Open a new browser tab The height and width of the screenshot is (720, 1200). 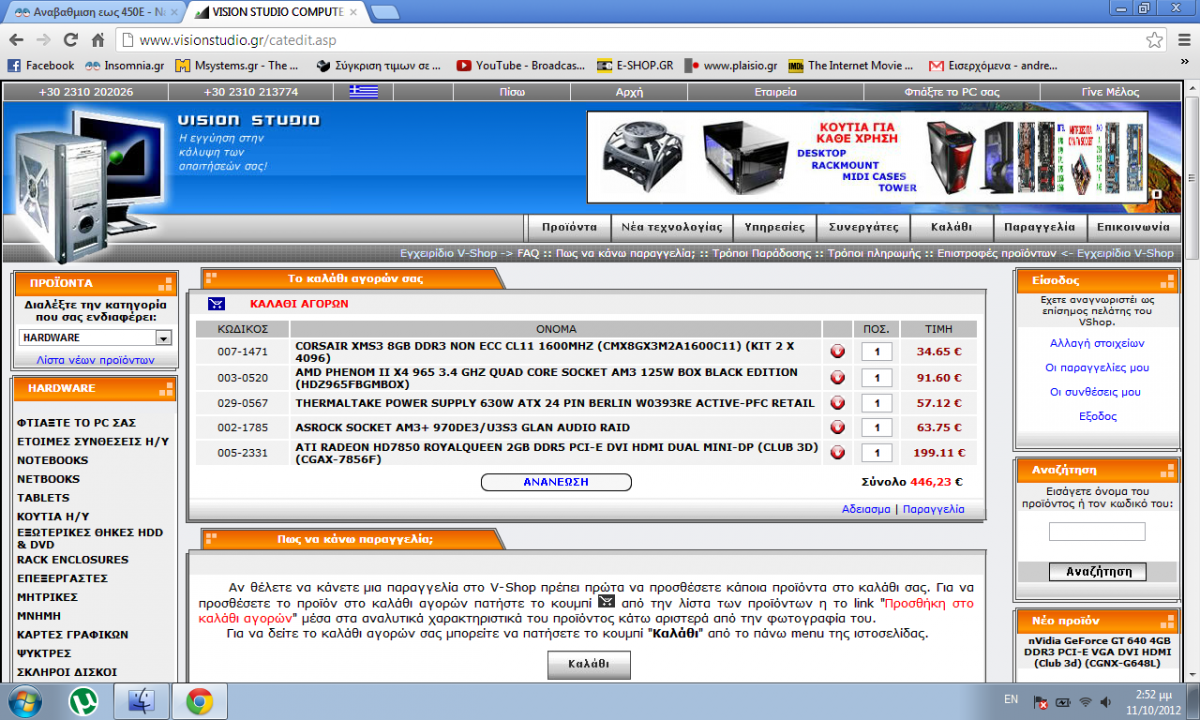(385, 12)
